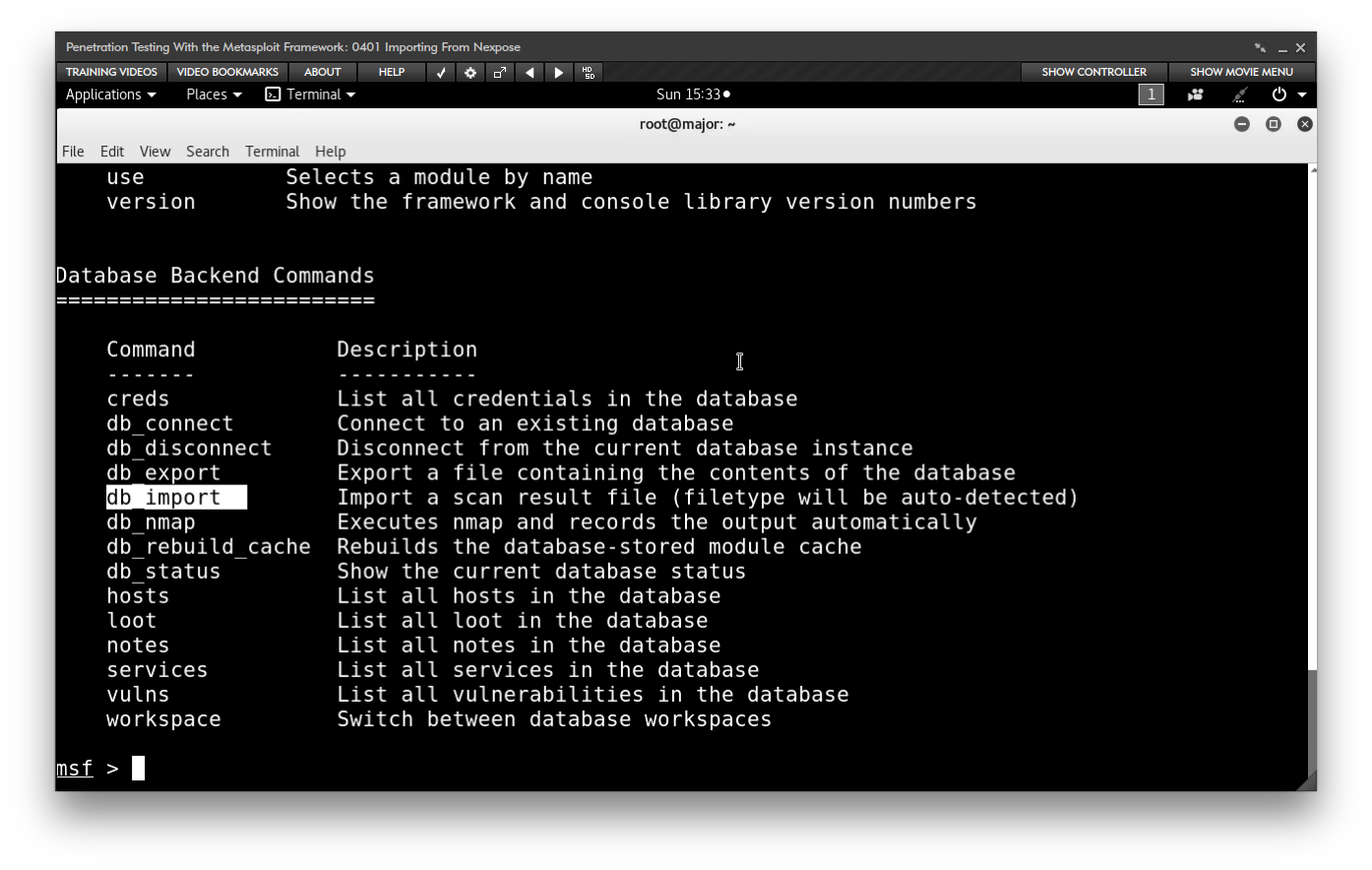This screenshot has width=1372, height=870.
Task: Close the video player window
Action: [1300, 47]
